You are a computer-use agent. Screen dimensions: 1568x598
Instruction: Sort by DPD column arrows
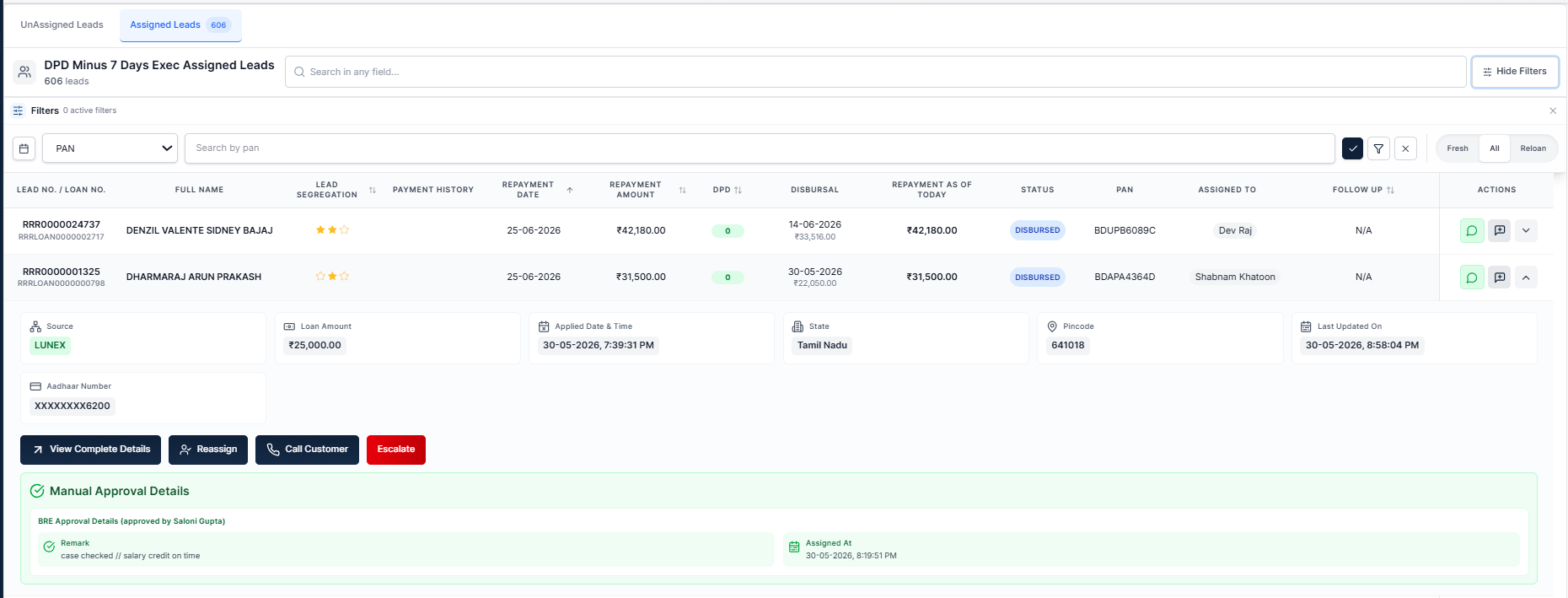coord(738,191)
